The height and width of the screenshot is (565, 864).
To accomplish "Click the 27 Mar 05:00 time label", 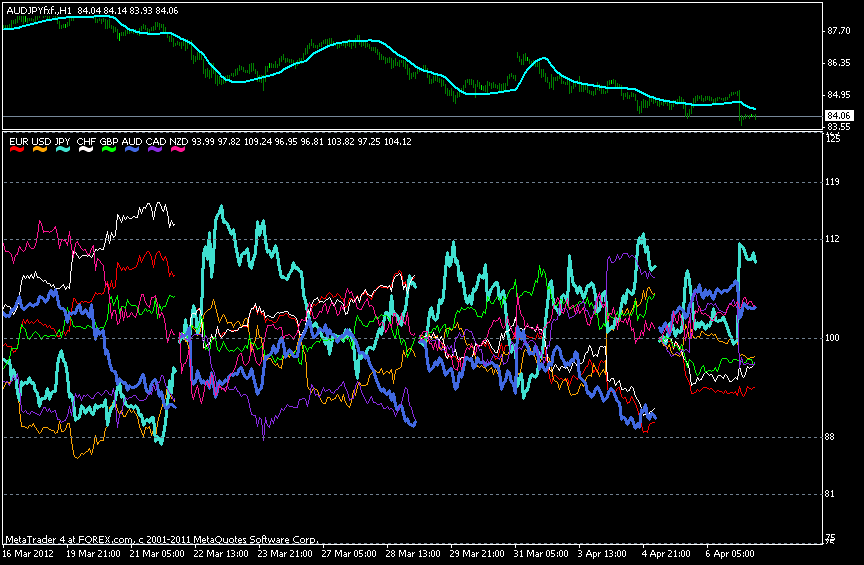I will click(349, 554).
